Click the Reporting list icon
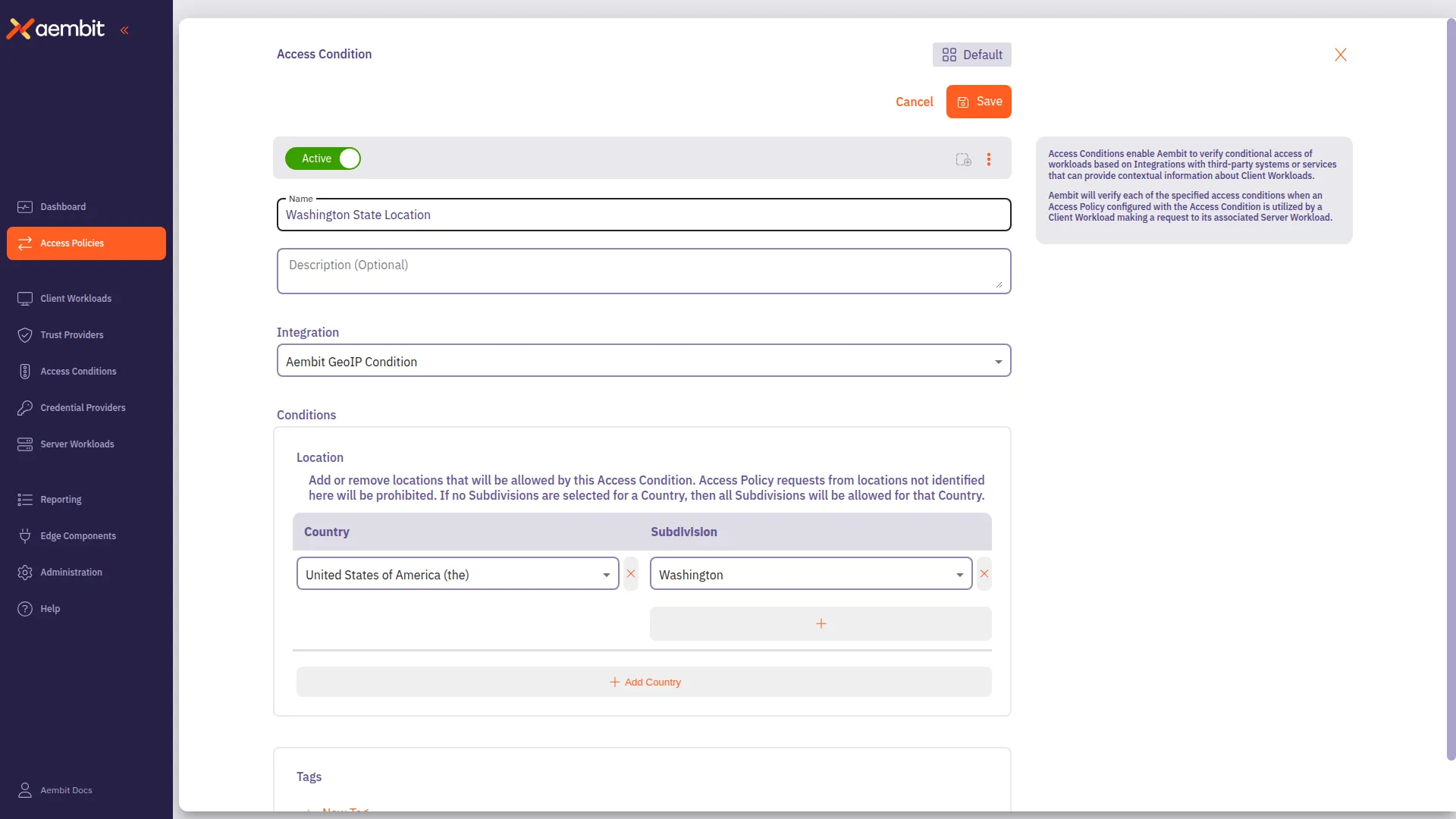The height and width of the screenshot is (819, 1456). tap(25, 500)
